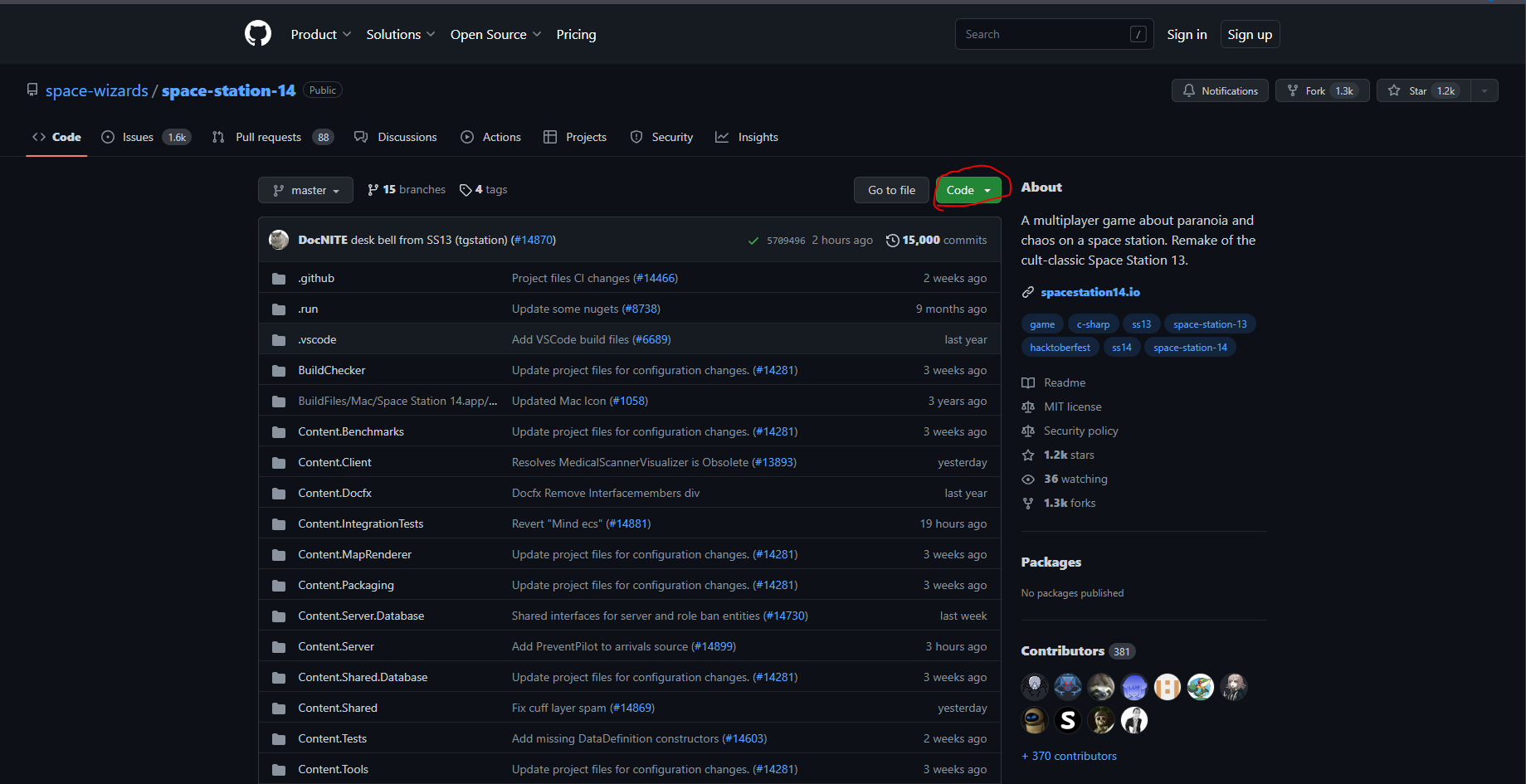The width and height of the screenshot is (1526, 784).
Task: Open the spacestation14.io website link
Action: (x=1090, y=292)
